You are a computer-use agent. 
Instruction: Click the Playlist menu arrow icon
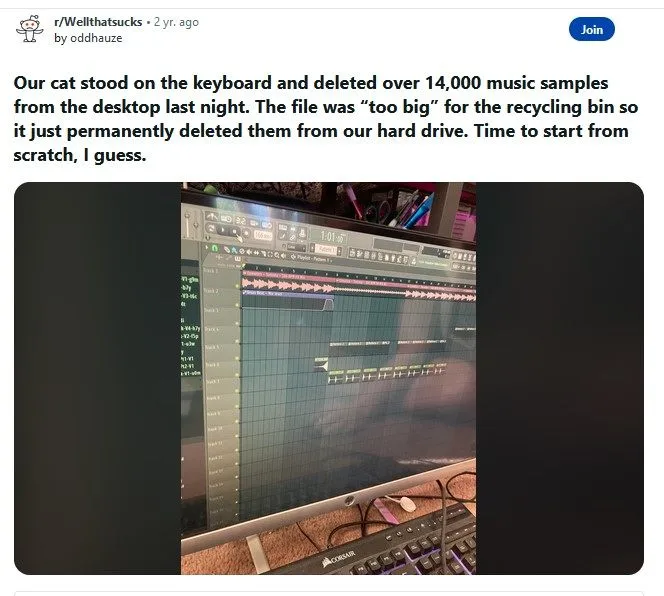[293, 257]
